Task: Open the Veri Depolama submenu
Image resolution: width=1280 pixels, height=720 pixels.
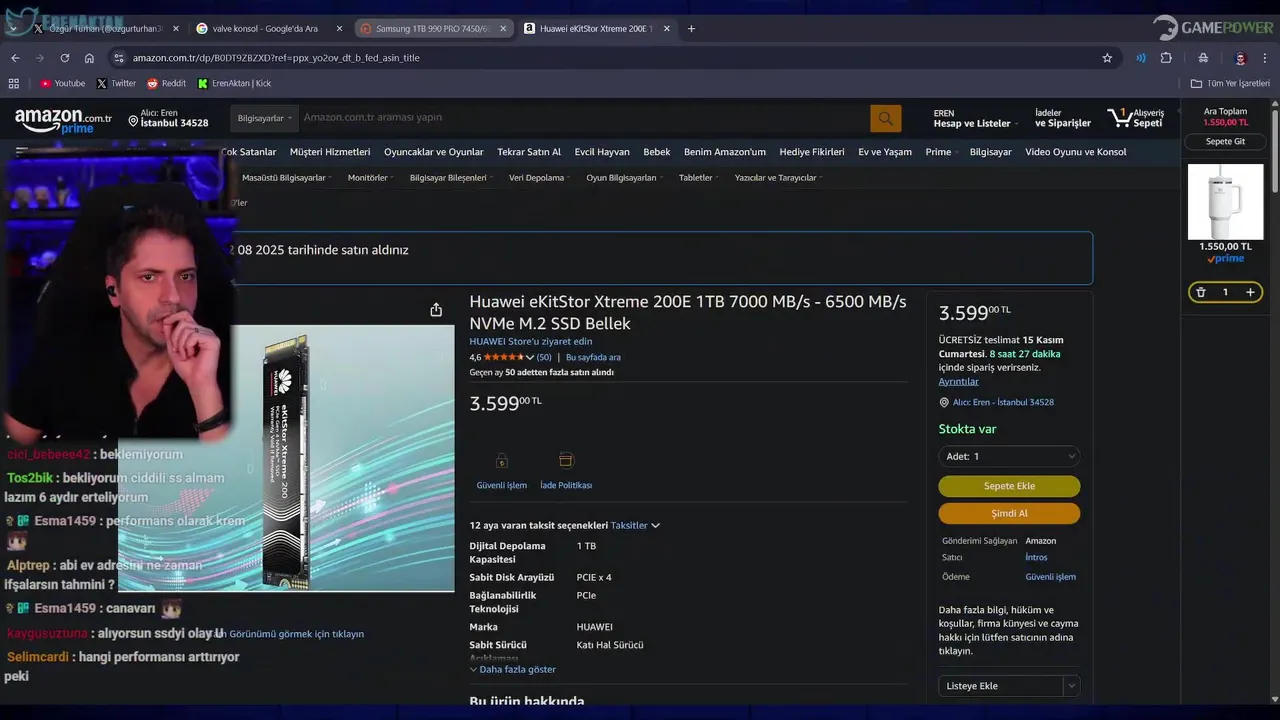Action: pos(539,178)
